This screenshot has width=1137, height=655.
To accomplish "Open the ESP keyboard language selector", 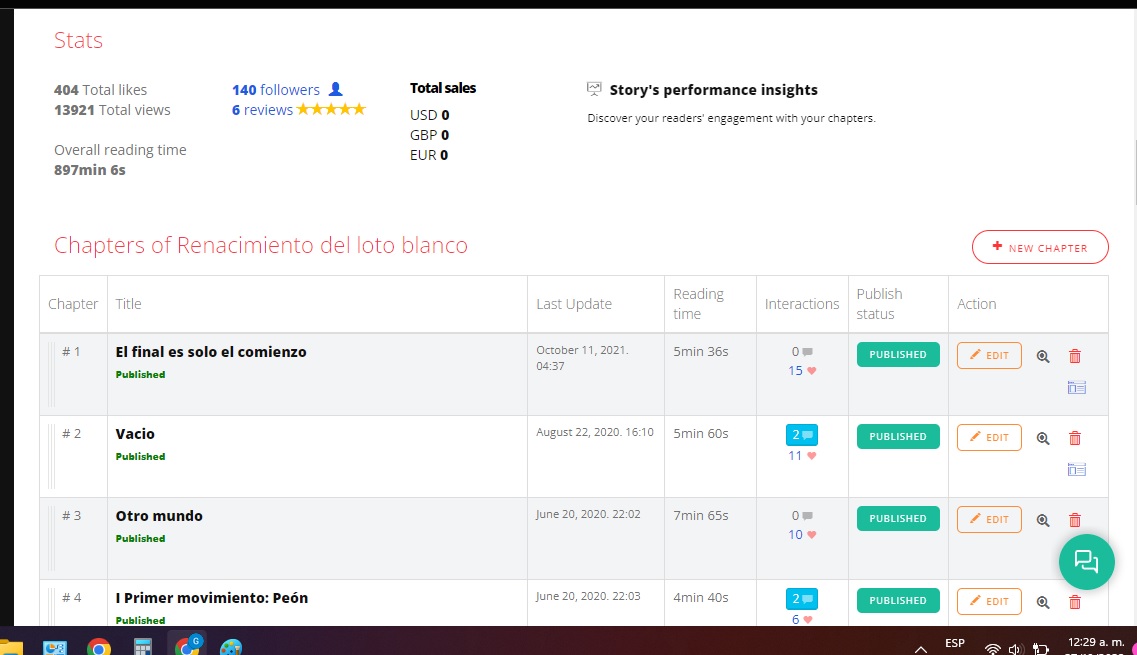I will pyautogui.click(x=954, y=643).
